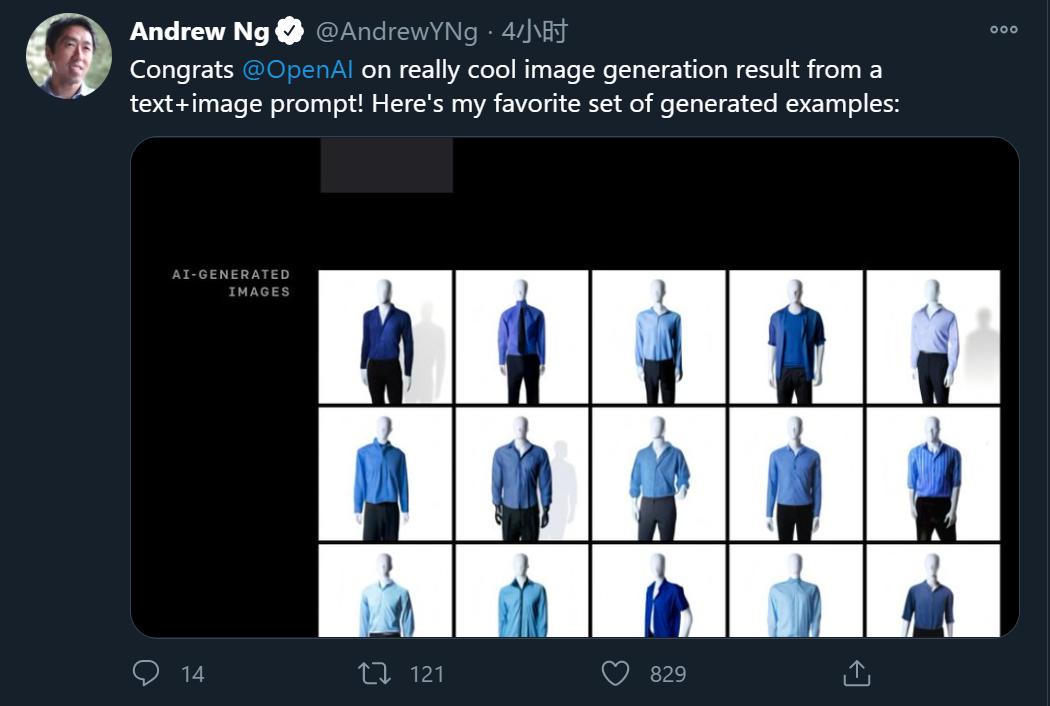This screenshot has height=706, width=1050.
Task: Click the striped blue shirt mannequin image
Action: 933,474
